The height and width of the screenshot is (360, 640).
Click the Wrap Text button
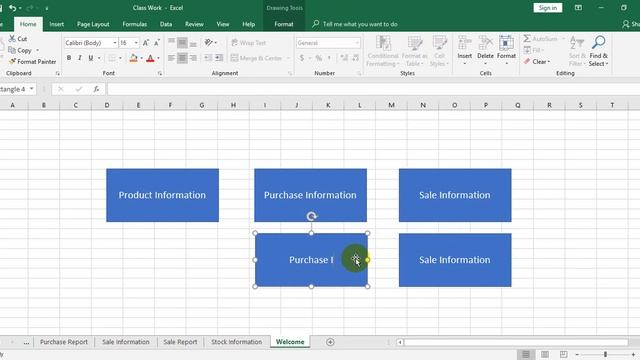pyautogui.click(x=249, y=42)
